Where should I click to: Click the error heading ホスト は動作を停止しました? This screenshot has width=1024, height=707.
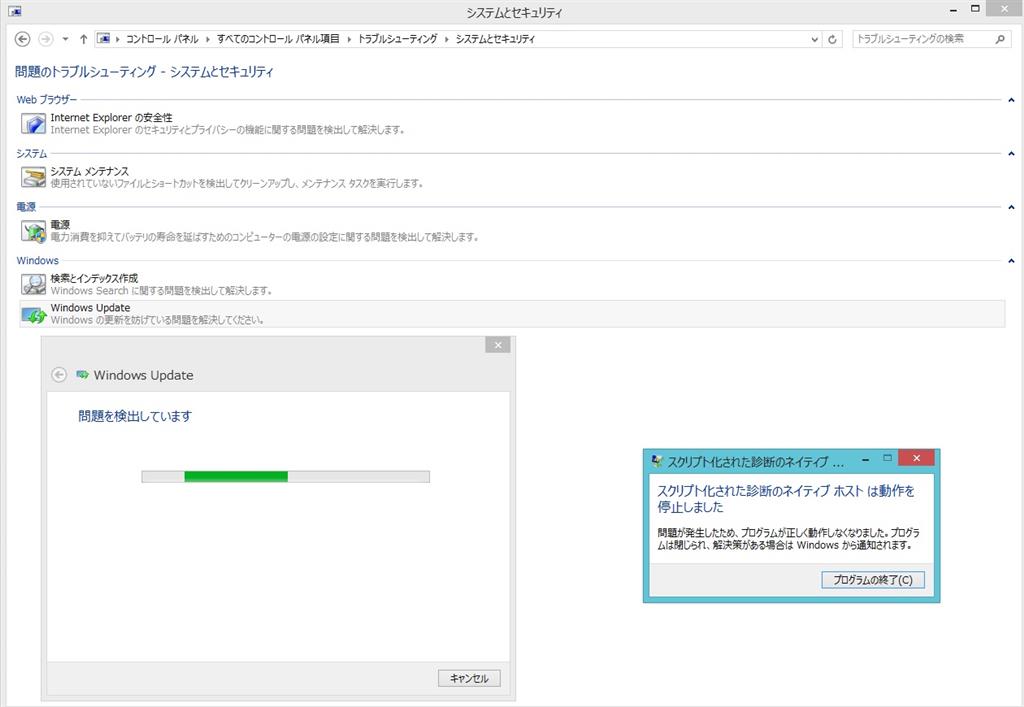(x=786, y=499)
